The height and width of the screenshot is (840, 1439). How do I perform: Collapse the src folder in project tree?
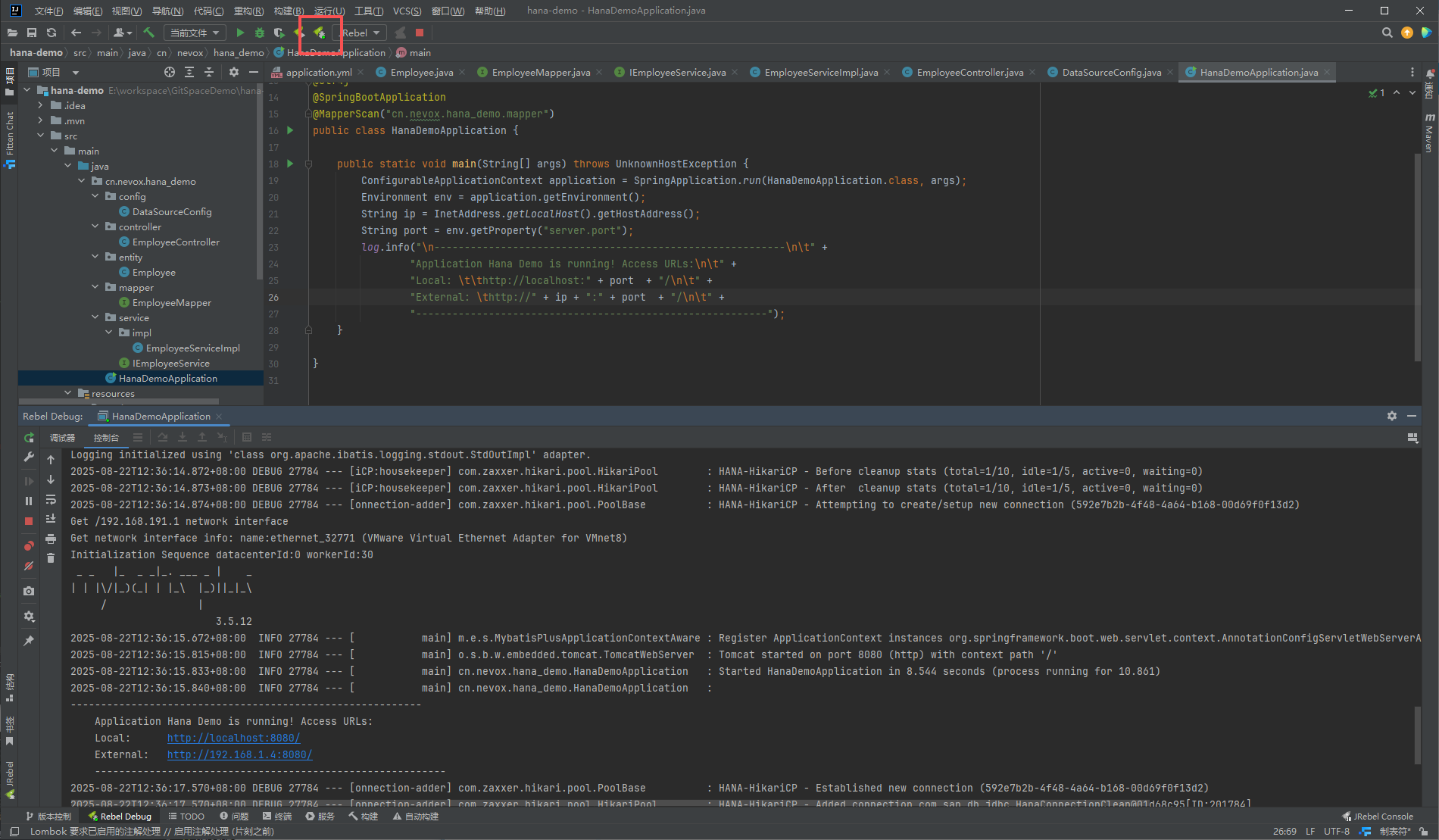40,136
